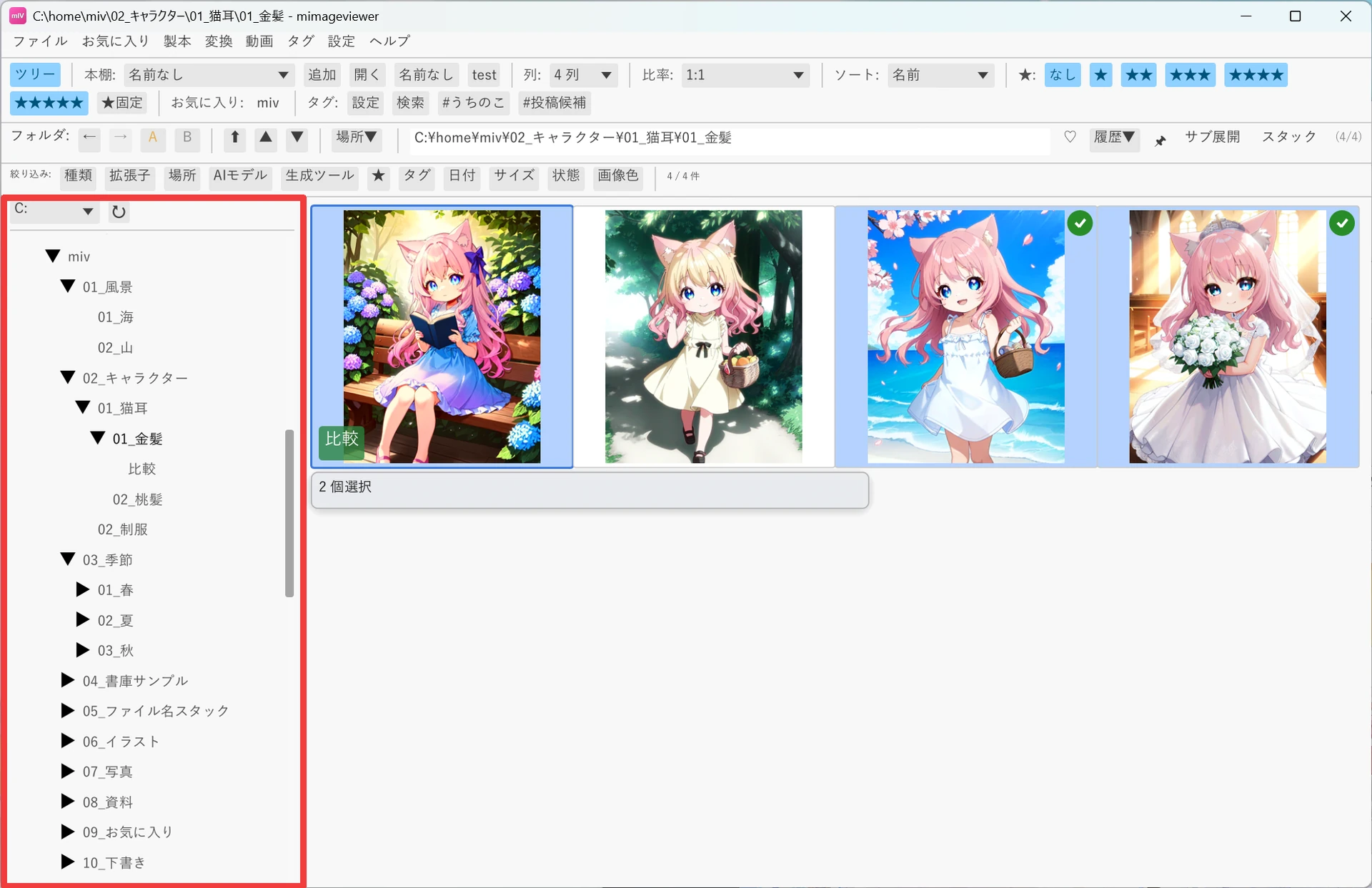Click the サブ展開 button
This screenshot has width=1372, height=888.
(x=1212, y=137)
